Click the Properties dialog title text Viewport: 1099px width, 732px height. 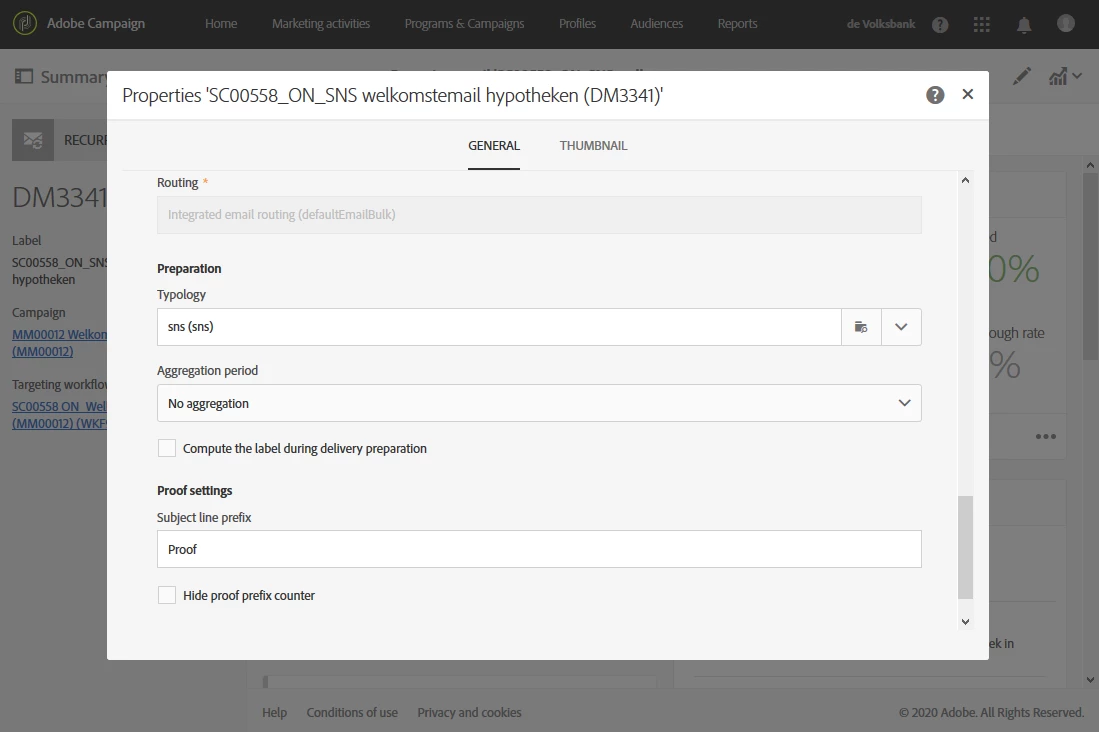coord(392,95)
